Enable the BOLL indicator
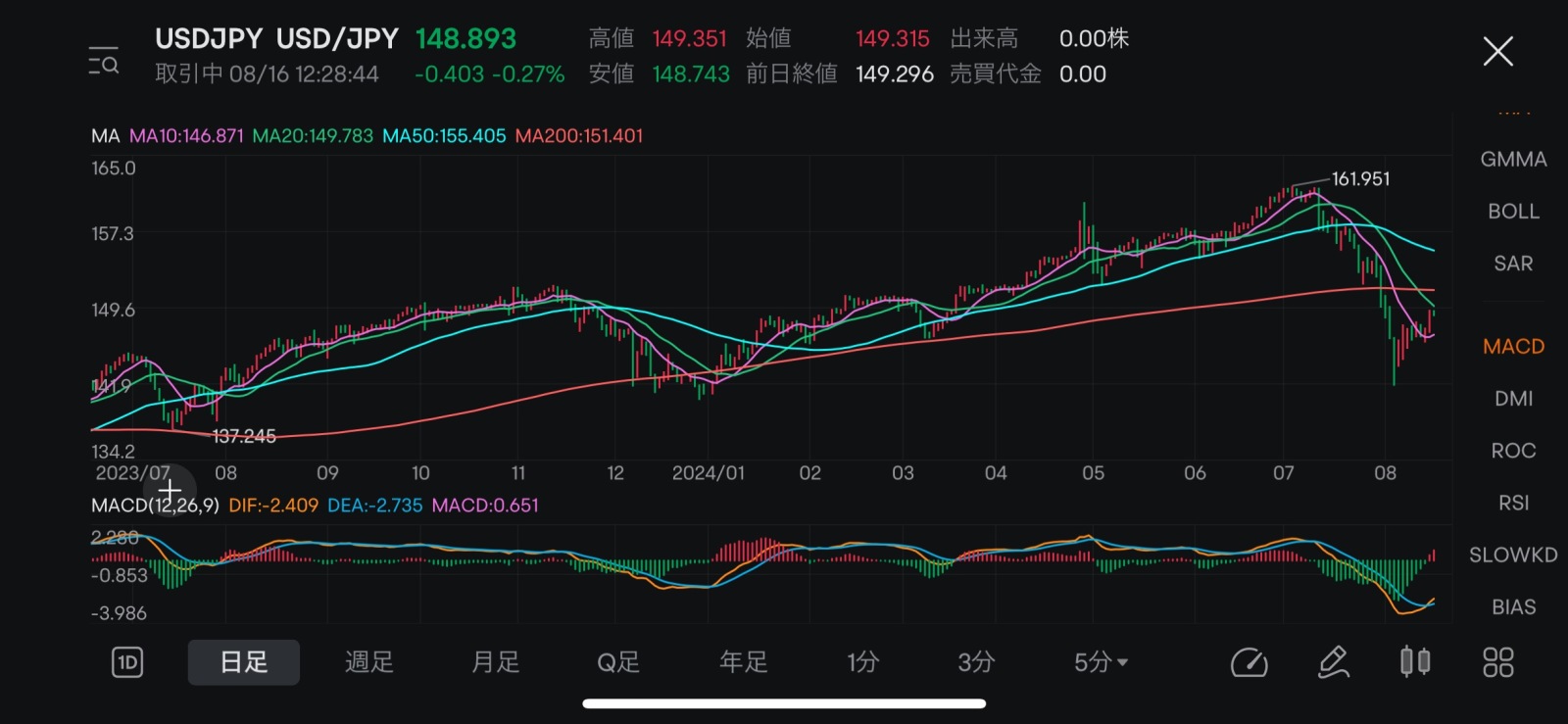This screenshot has height=724, width=1568. (1513, 212)
